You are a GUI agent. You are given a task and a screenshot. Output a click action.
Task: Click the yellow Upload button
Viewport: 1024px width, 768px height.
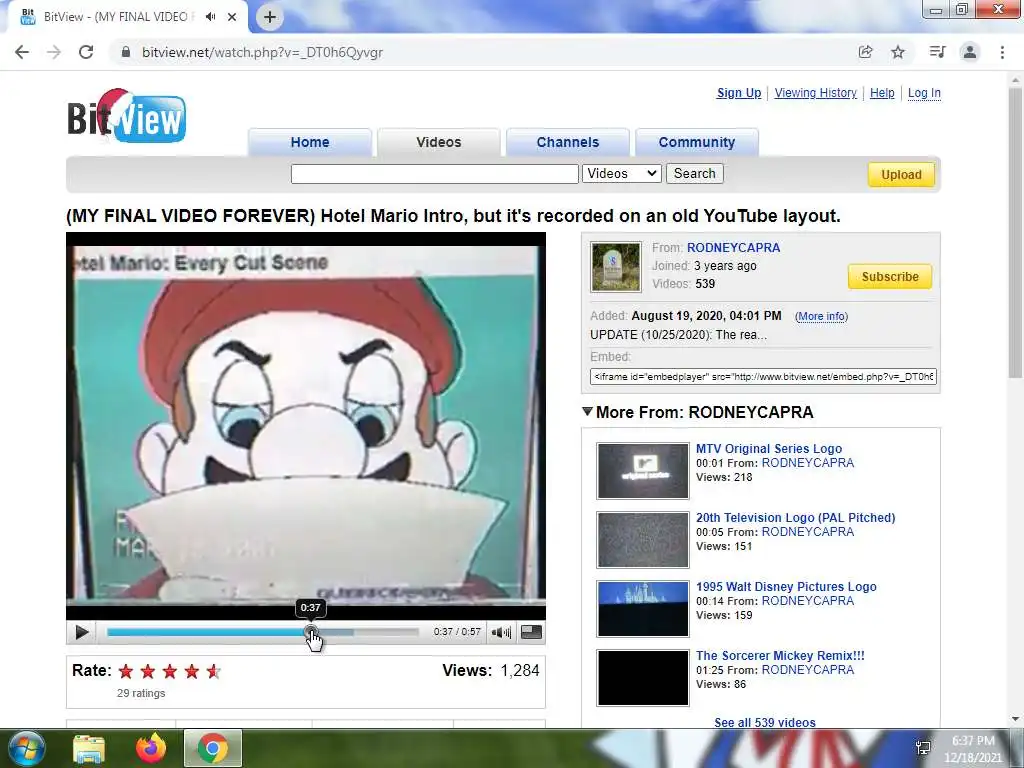(x=901, y=175)
